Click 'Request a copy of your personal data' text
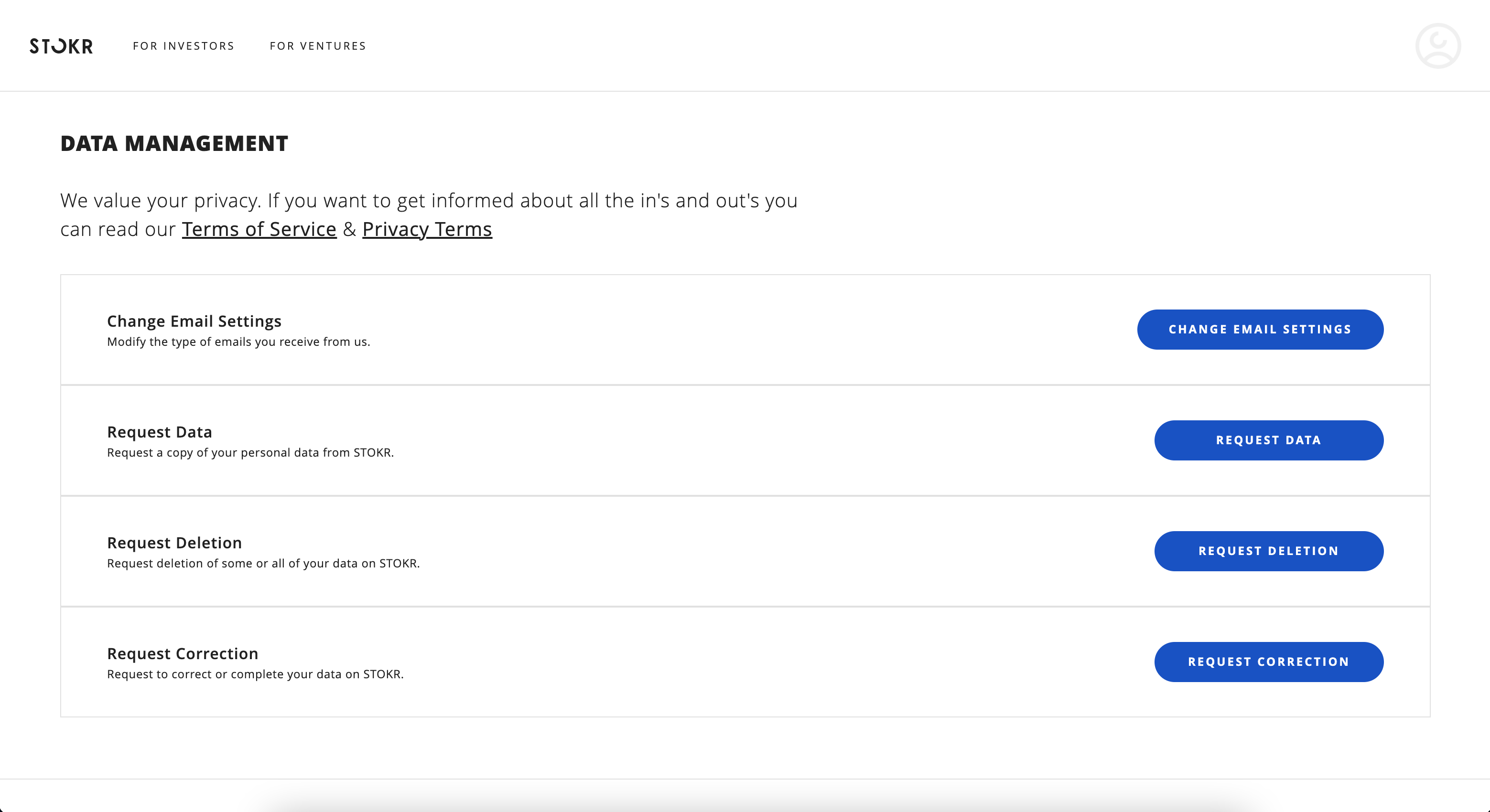Viewport: 1490px width, 812px height. pyautogui.click(x=250, y=452)
